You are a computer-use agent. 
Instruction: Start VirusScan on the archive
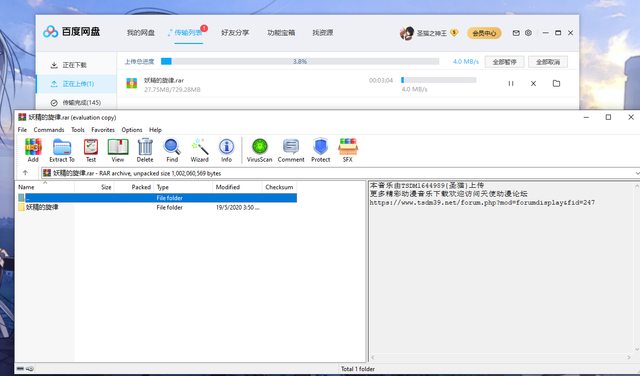(x=260, y=150)
